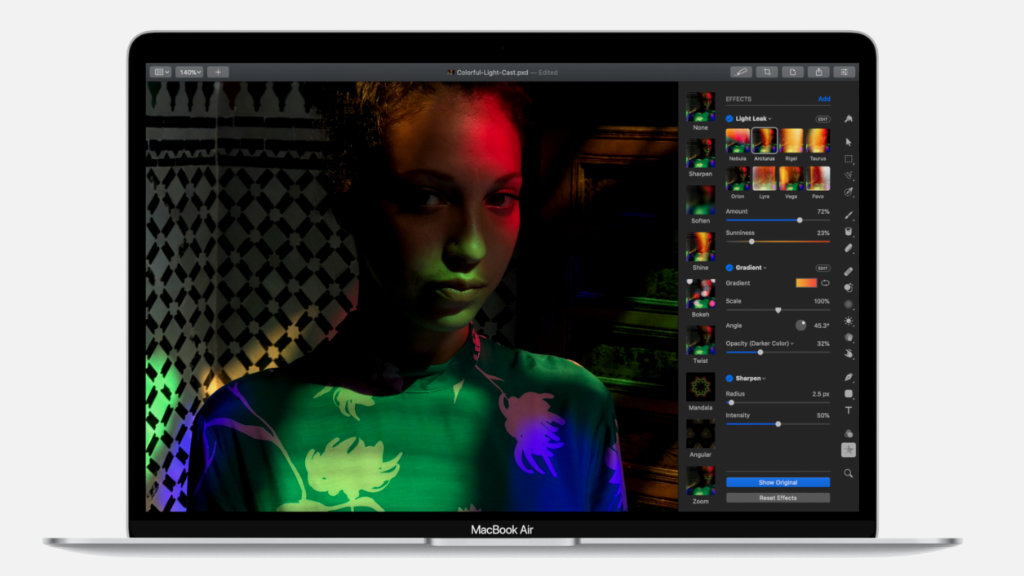Click the Edit button beside Gradient

tap(823, 268)
